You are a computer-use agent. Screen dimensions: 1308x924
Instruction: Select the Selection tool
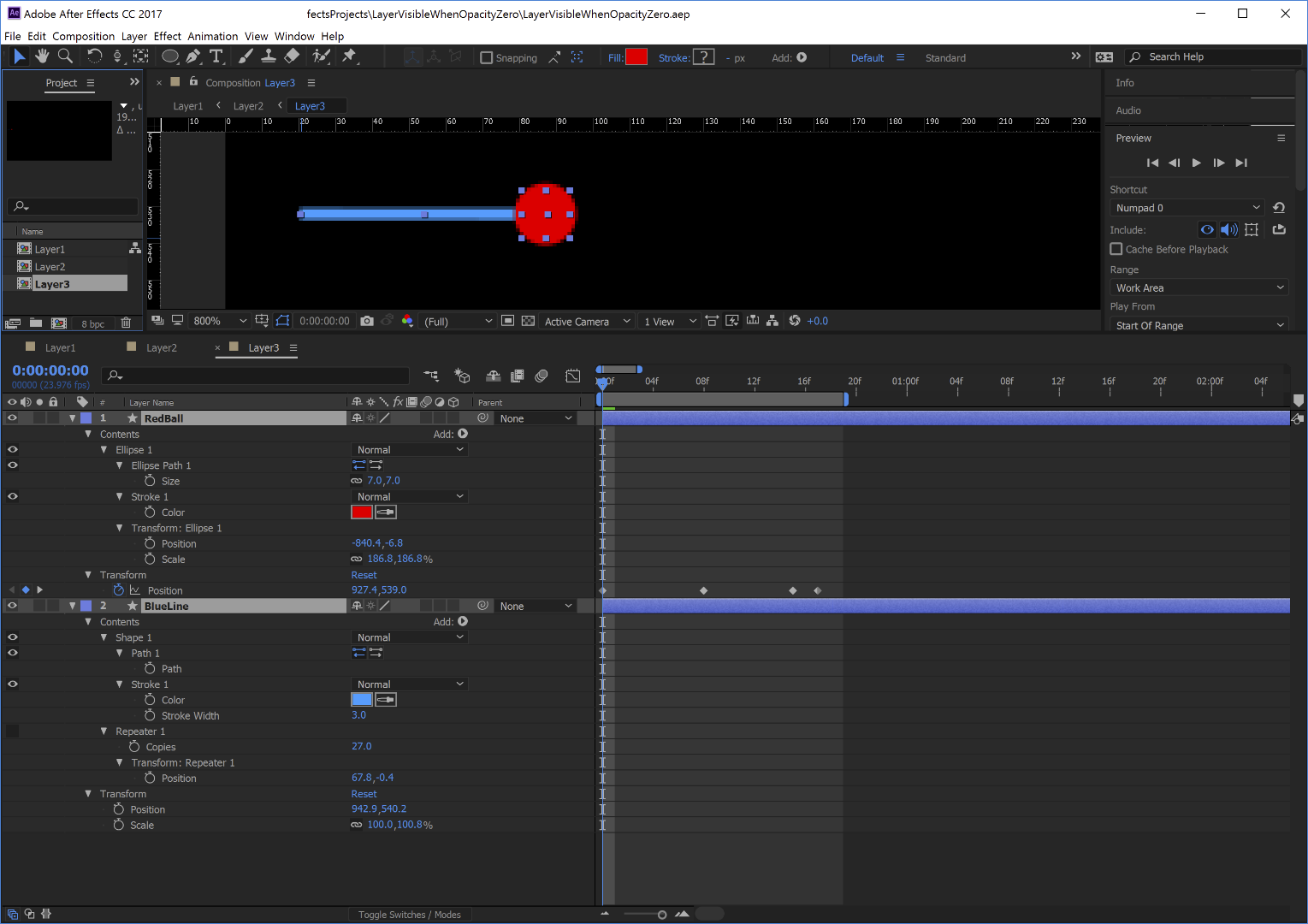19,56
